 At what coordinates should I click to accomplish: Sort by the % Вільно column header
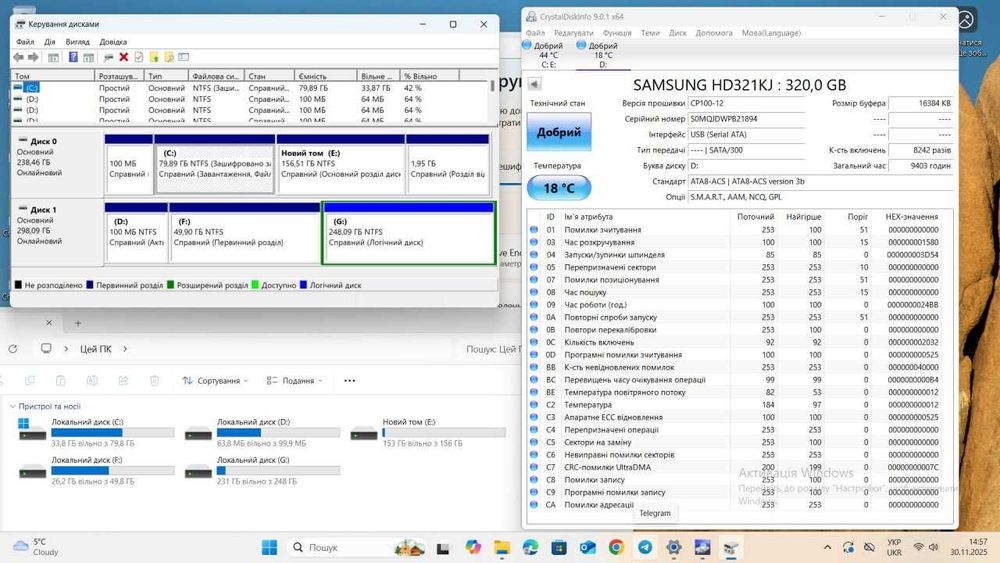pyautogui.click(x=429, y=76)
